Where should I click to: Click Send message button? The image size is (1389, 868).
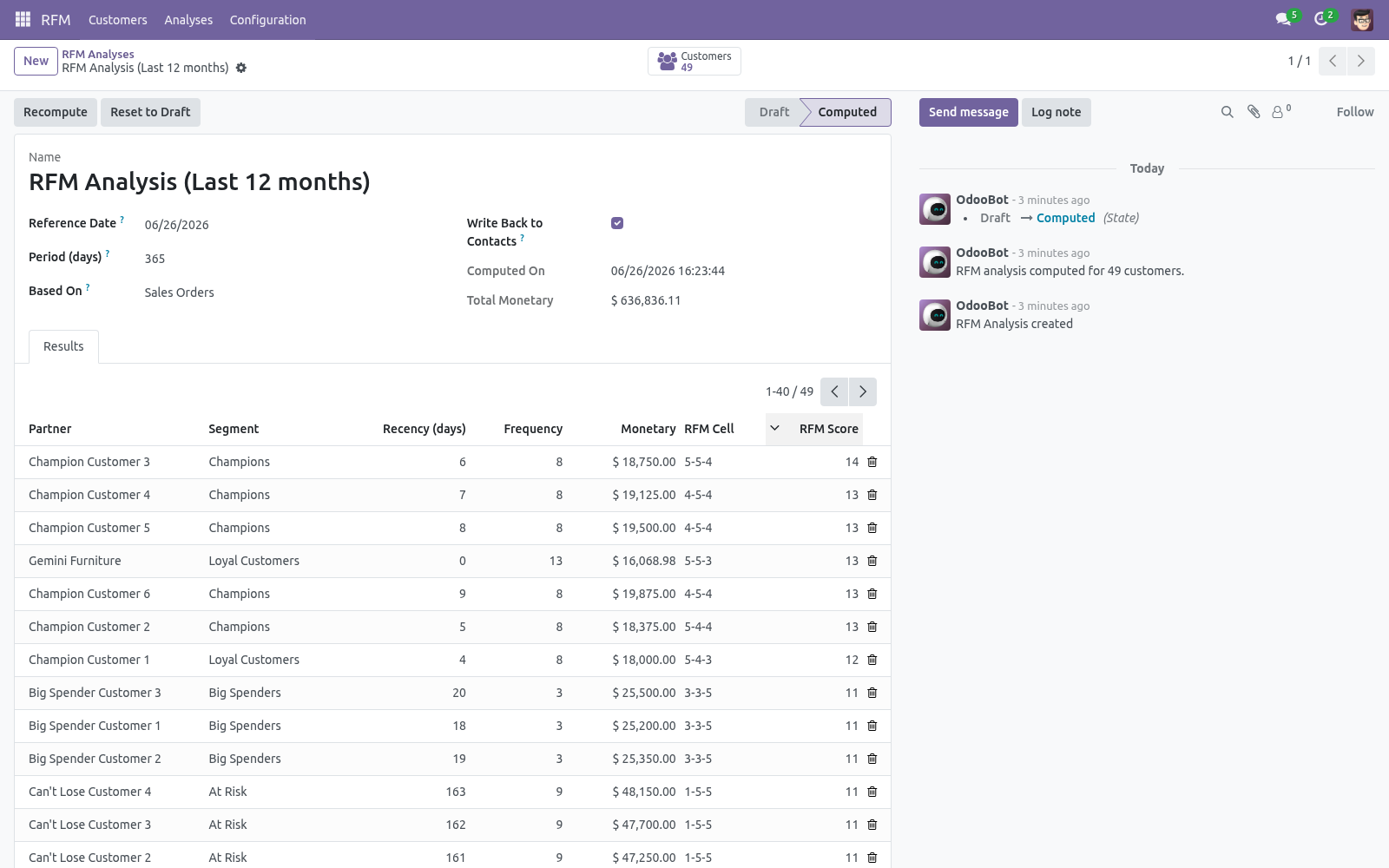[969, 112]
